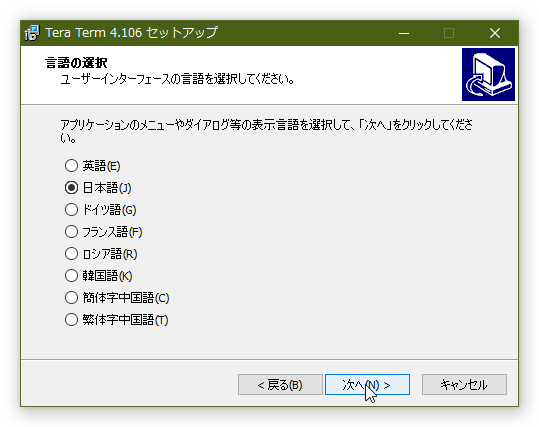Click the ユーザーインターフェースの言語 subtitle text
The width and height of the screenshot is (539, 427).
[x=177, y=79]
